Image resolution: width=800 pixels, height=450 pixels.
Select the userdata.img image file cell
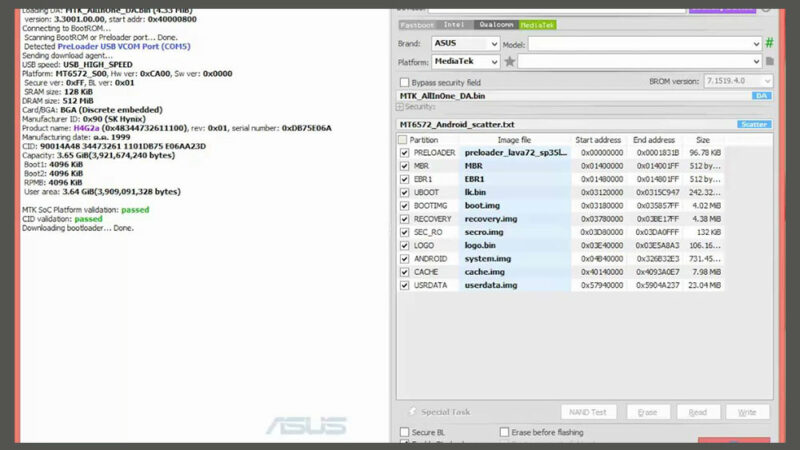coord(515,285)
